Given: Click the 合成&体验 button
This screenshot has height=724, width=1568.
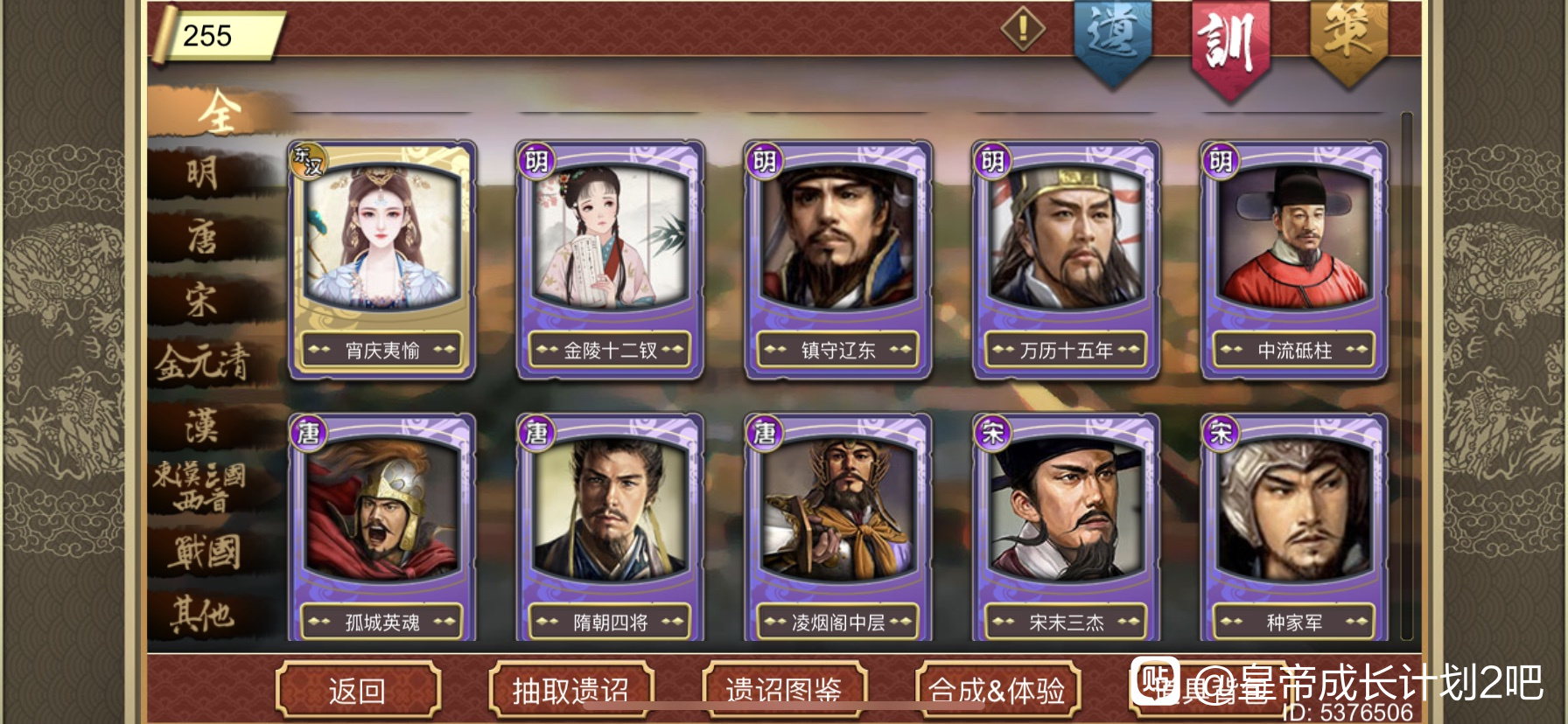Looking at the screenshot, I should pyautogui.click(x=997, y=691).
